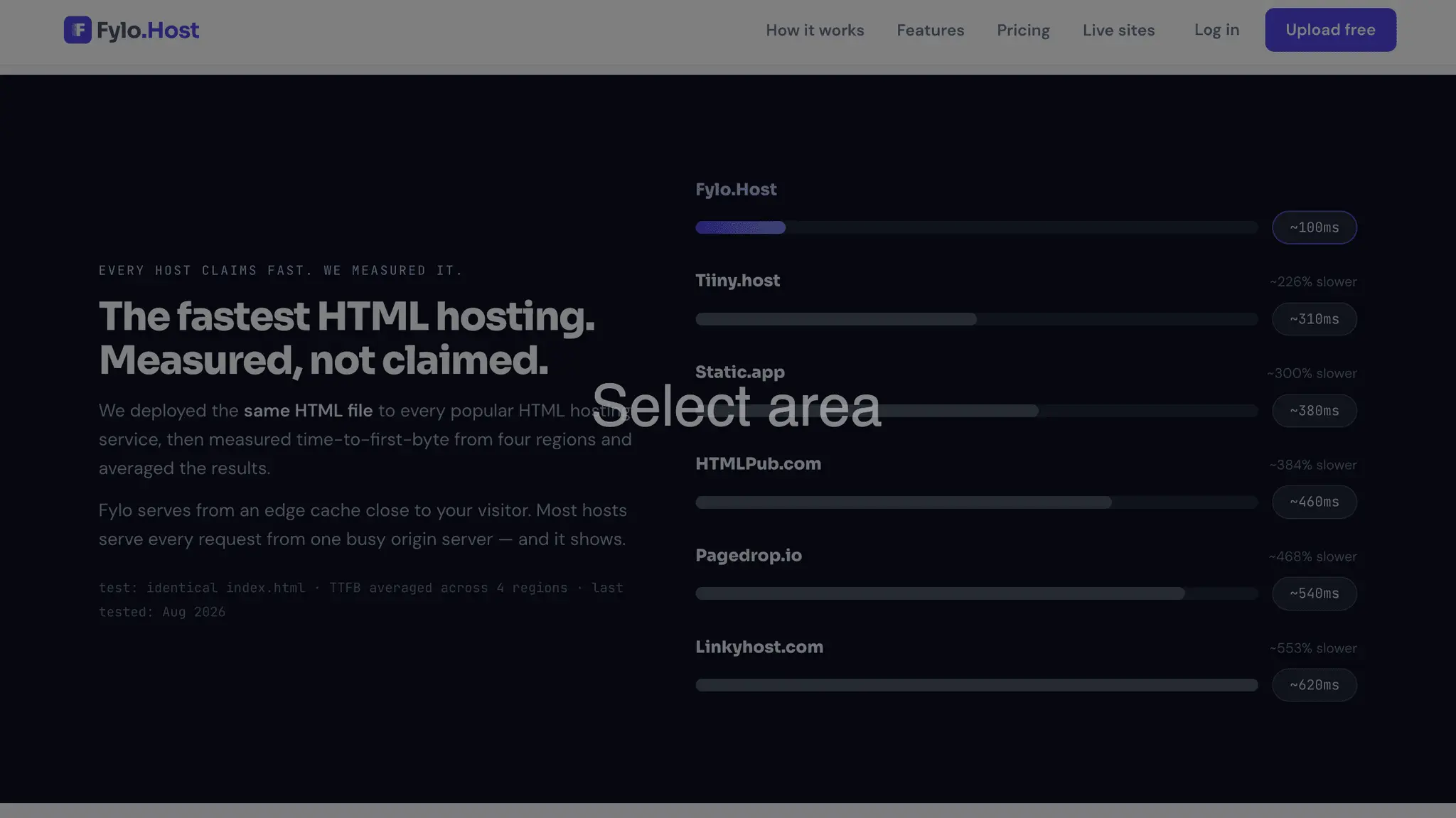
Task: Click the ~310ms badge
Action: [1315, 319]
